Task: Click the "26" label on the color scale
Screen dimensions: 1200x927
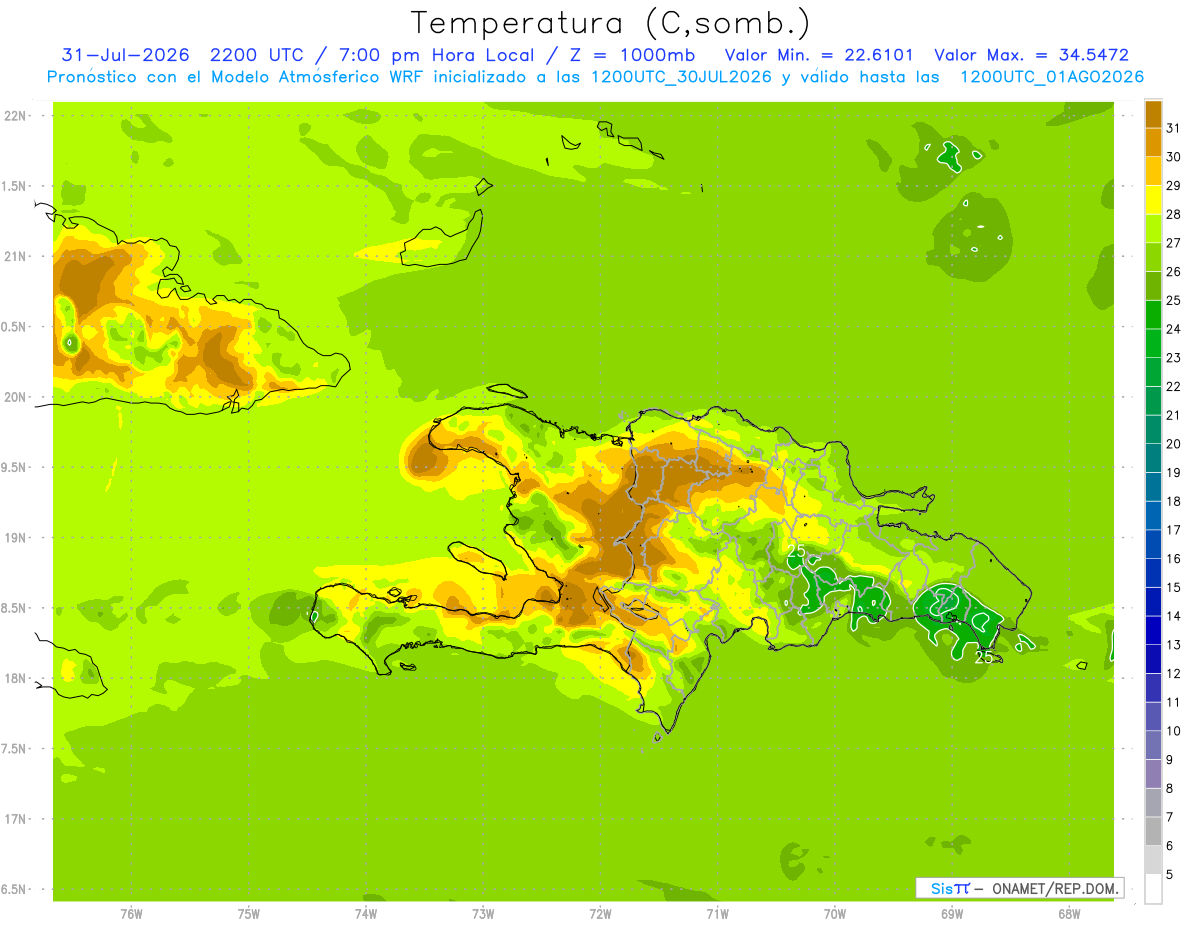Action: (1174, 272)
